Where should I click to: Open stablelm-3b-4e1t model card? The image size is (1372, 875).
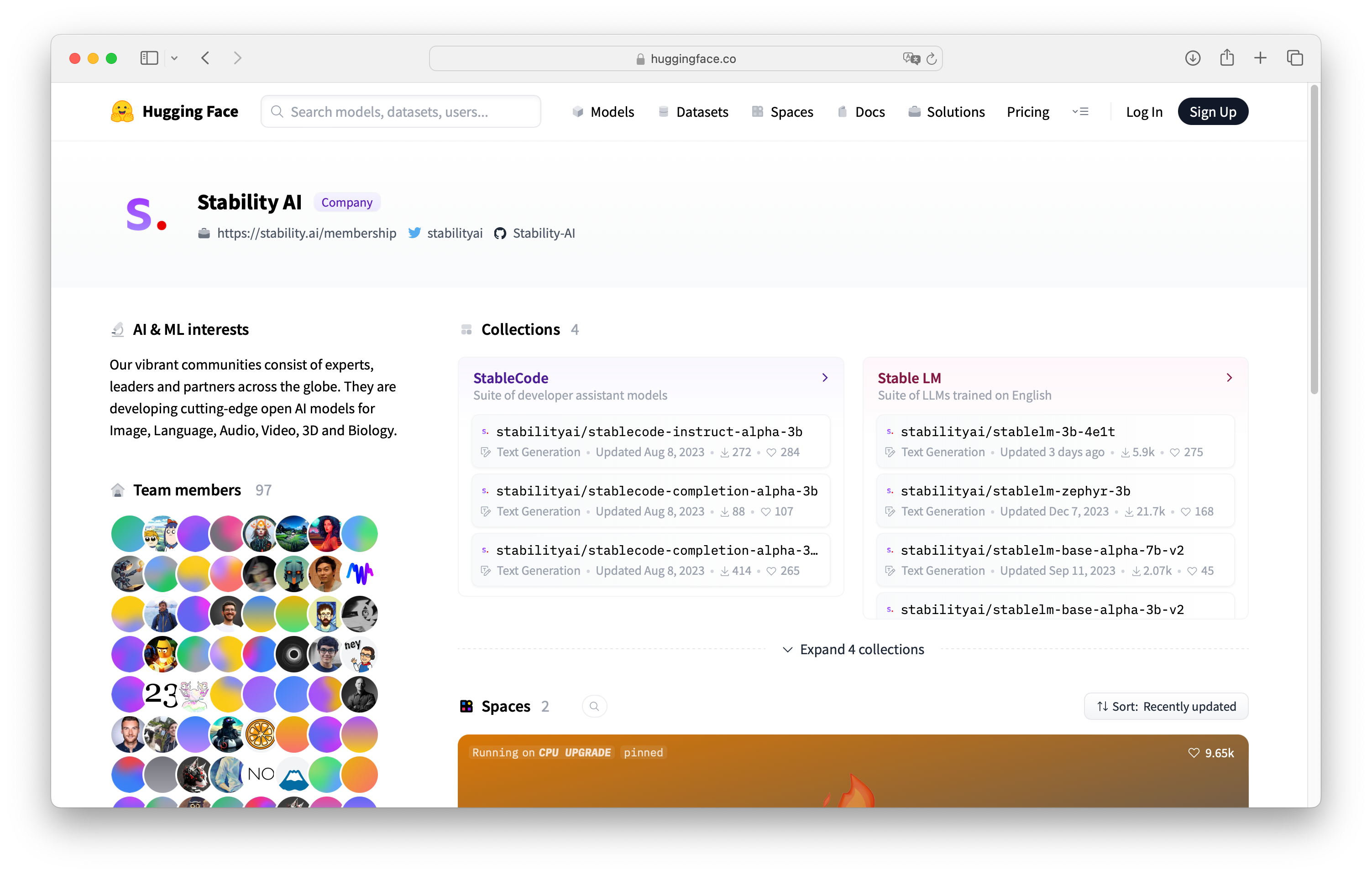[1055, 442]
